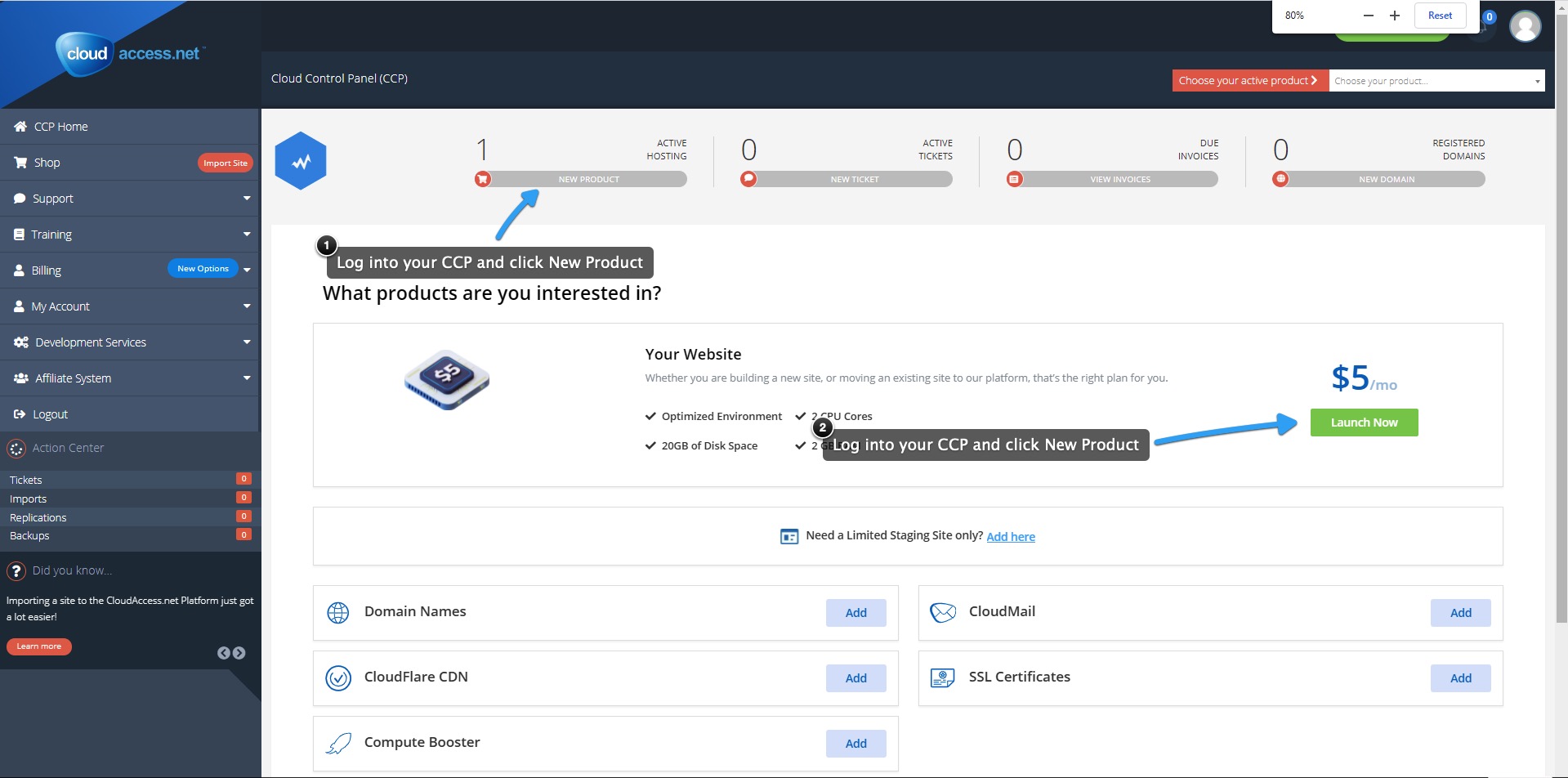Click the New Options badge on Billing
The height and width of the screenshot is (778, 1568).
click(x=203, y=268)
